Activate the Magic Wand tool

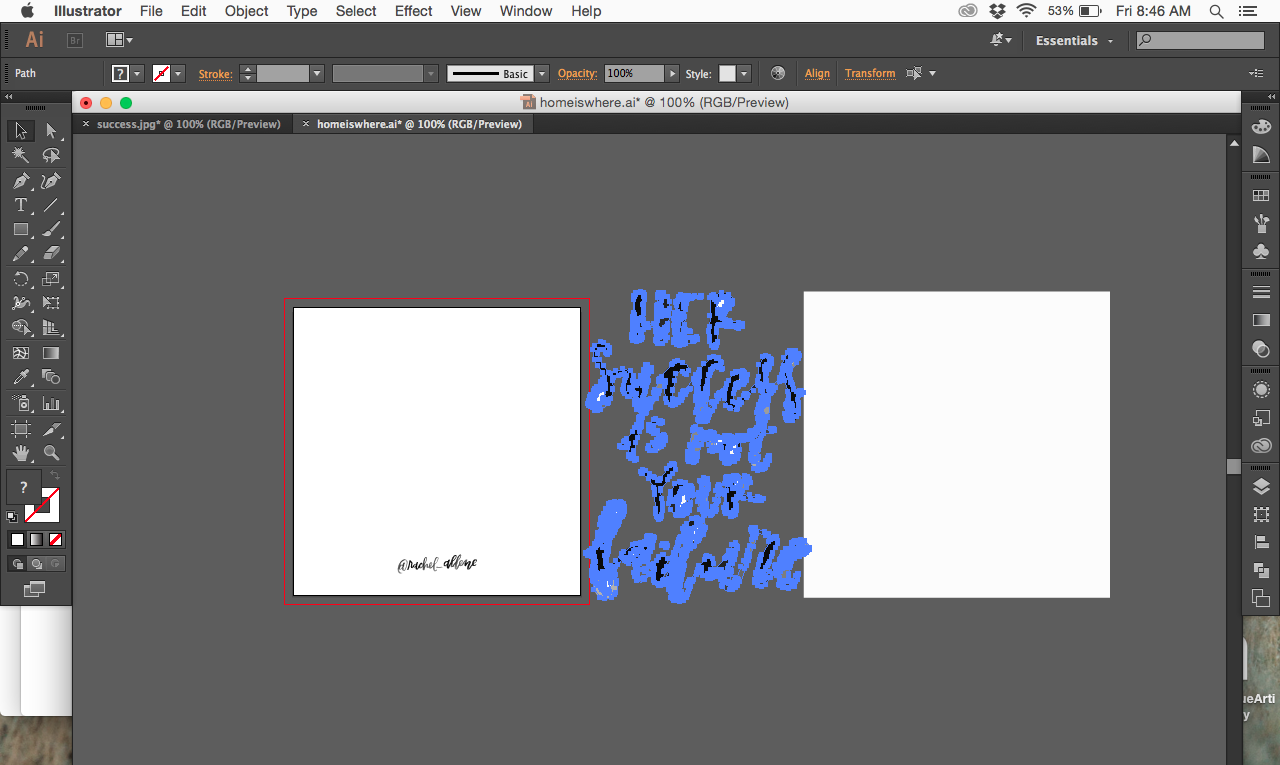pyautogui.click(x=21, y=155)
